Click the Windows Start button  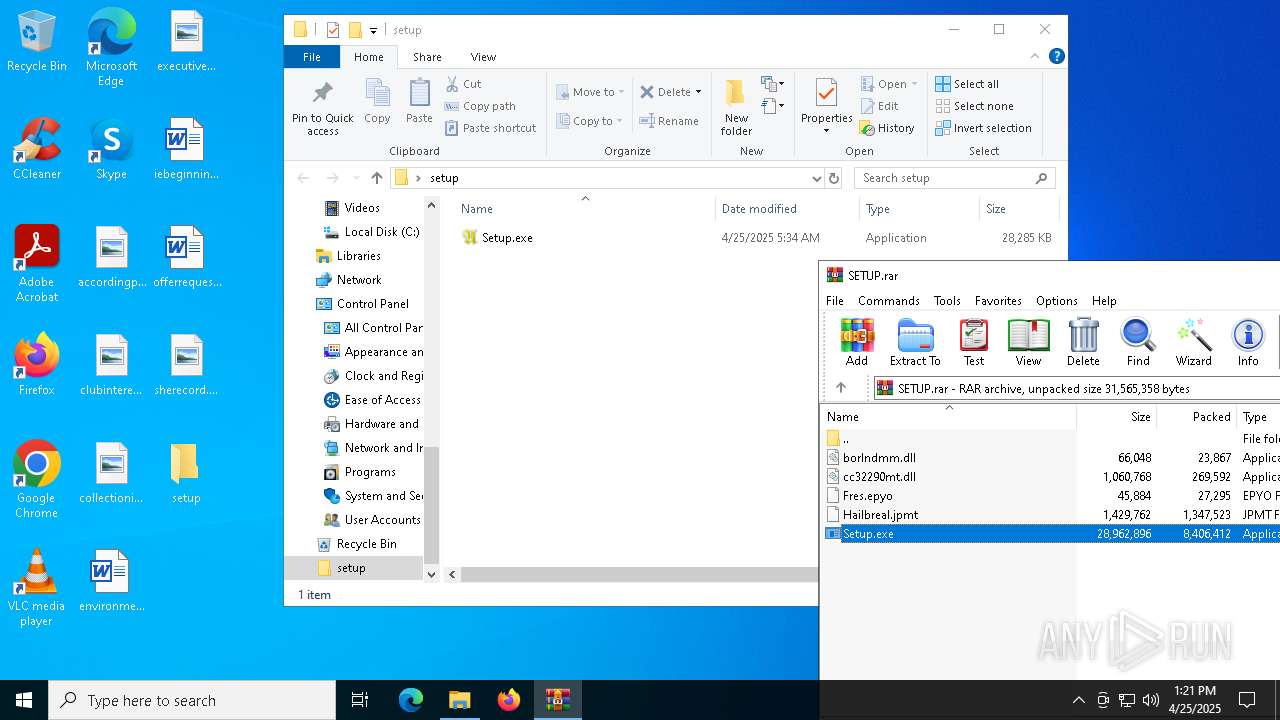24,700
